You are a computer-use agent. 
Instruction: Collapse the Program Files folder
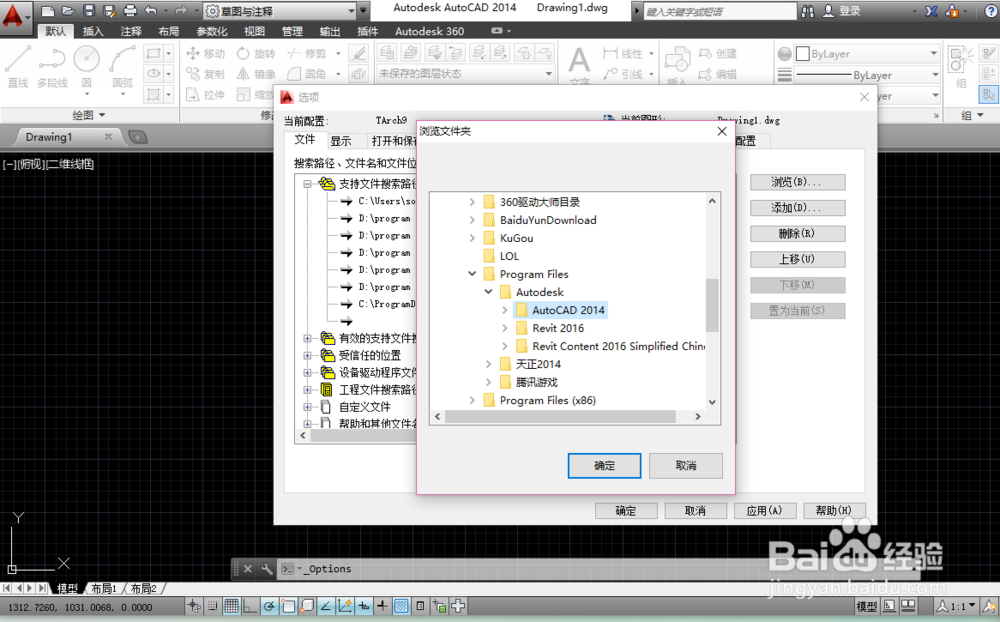(472, 274)
